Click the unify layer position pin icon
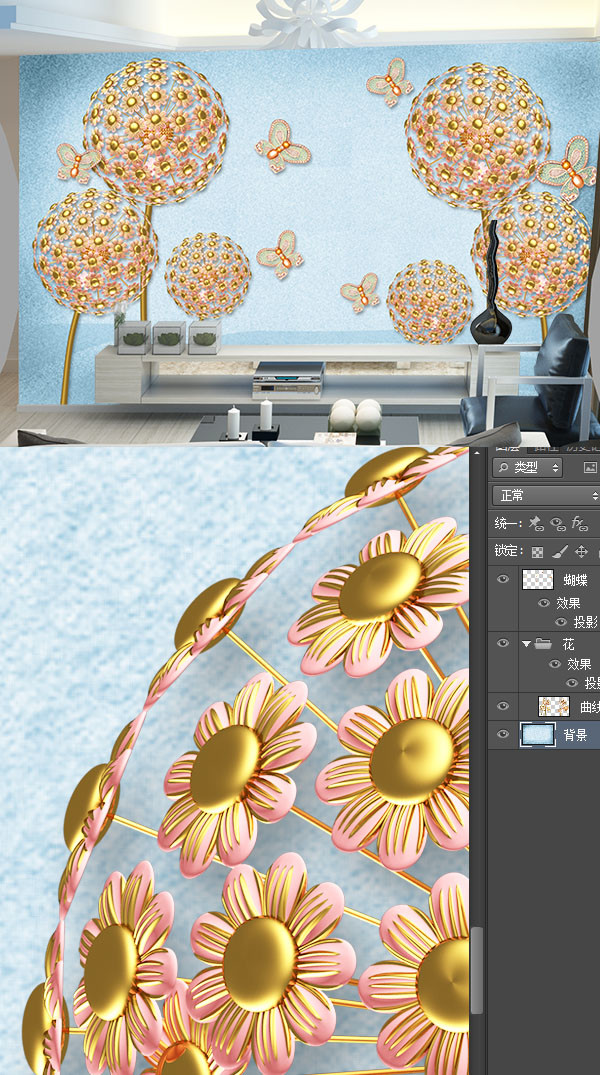This screenshot has width=600, height=1075. (x=536, y=524)
